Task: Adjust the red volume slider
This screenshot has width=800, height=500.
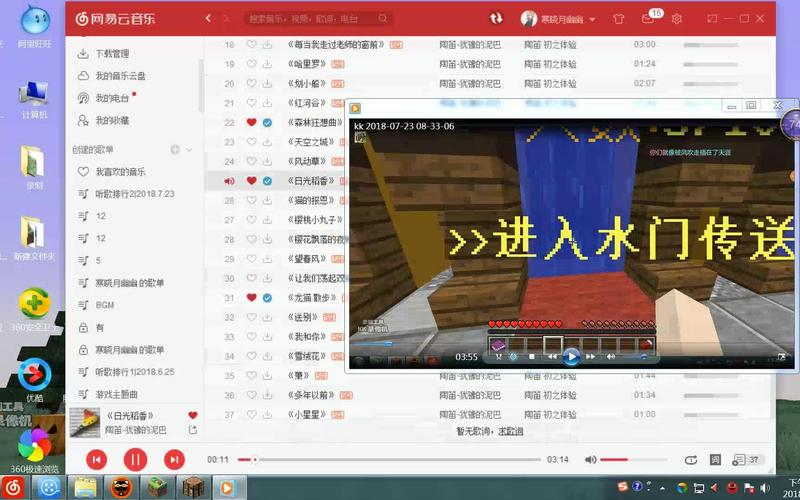Action: pos(633,460)
